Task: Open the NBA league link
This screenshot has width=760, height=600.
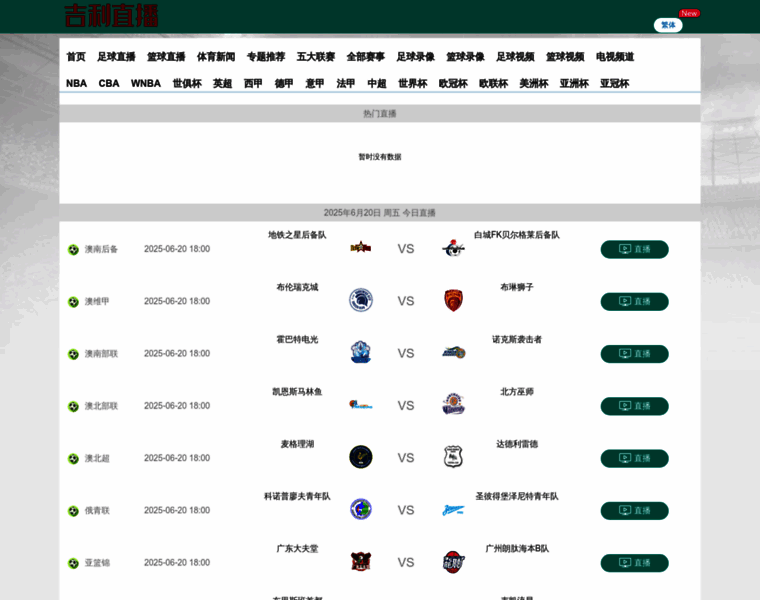Action: (77, 83)
